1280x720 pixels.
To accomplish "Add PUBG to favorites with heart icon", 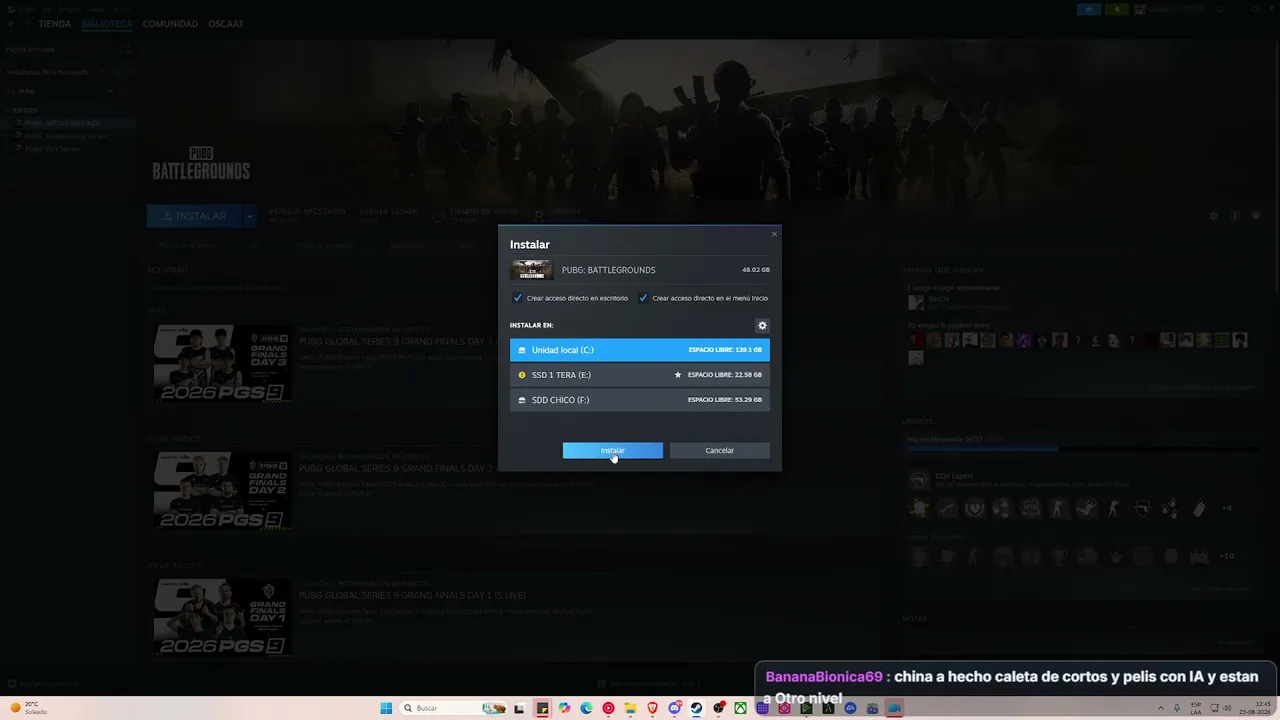I will pos(1256,216).
